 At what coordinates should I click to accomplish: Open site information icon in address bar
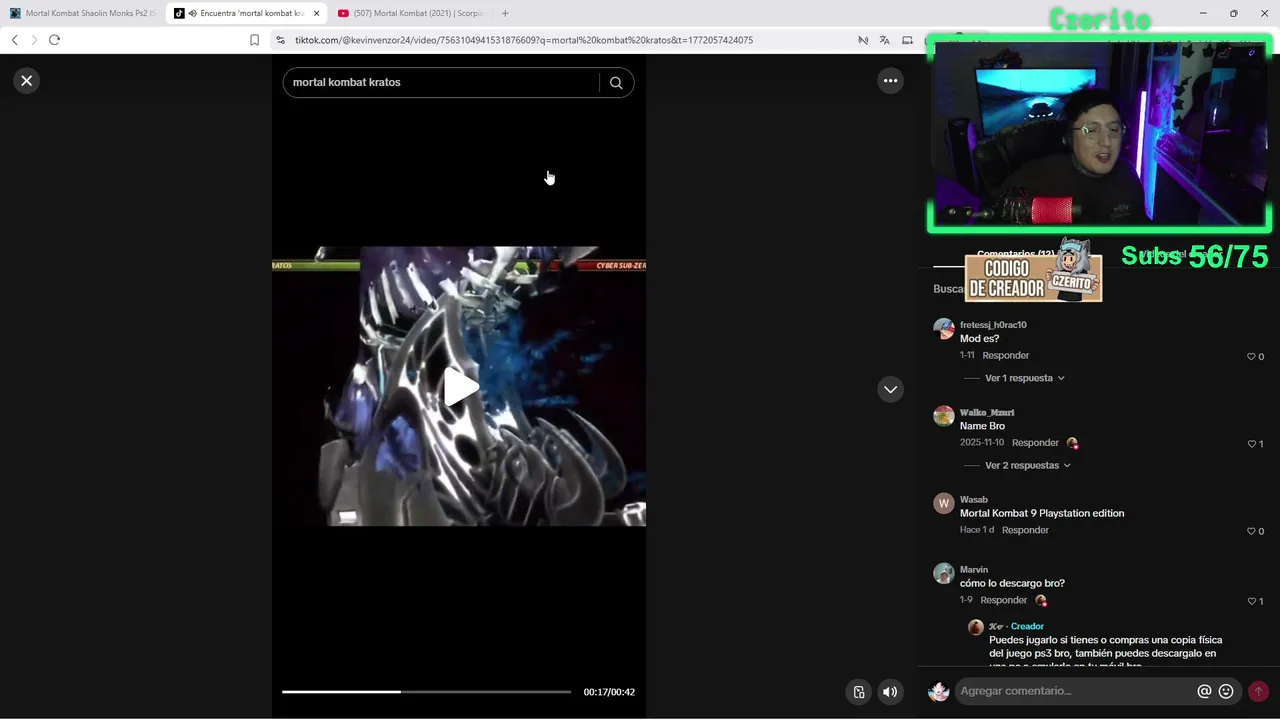[281, 40]
